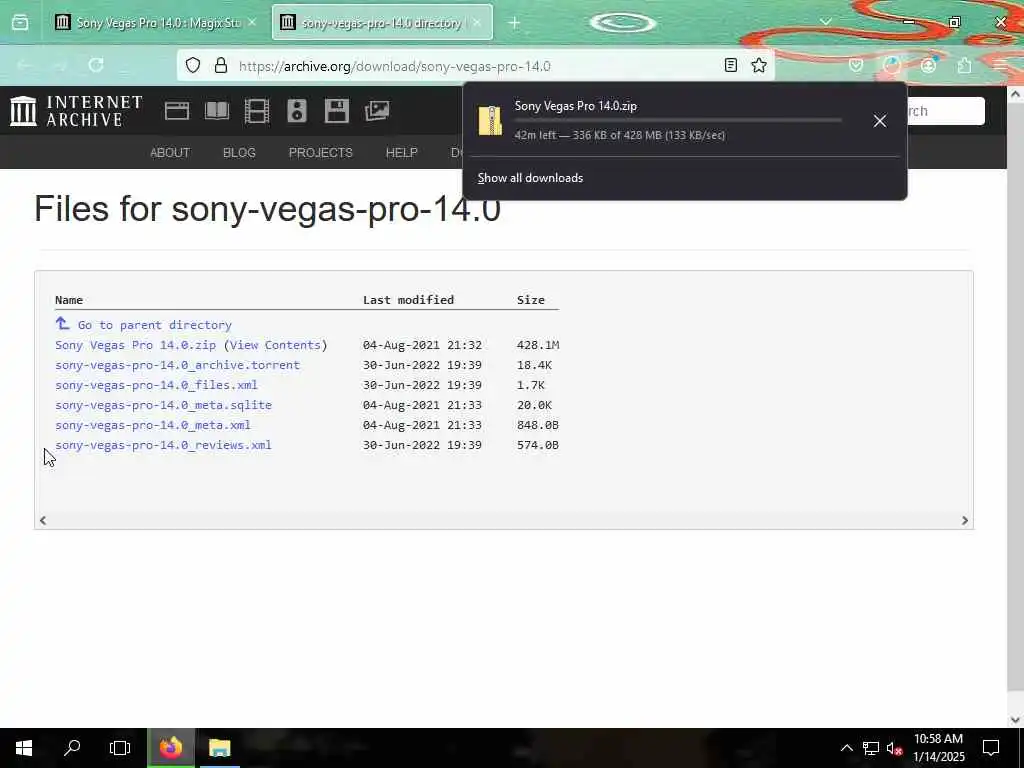The height and width of the screenshot is (768, 1024).
Task: Open the Windows Start menu
Action: pyautogui.click(x=24, y=748)
